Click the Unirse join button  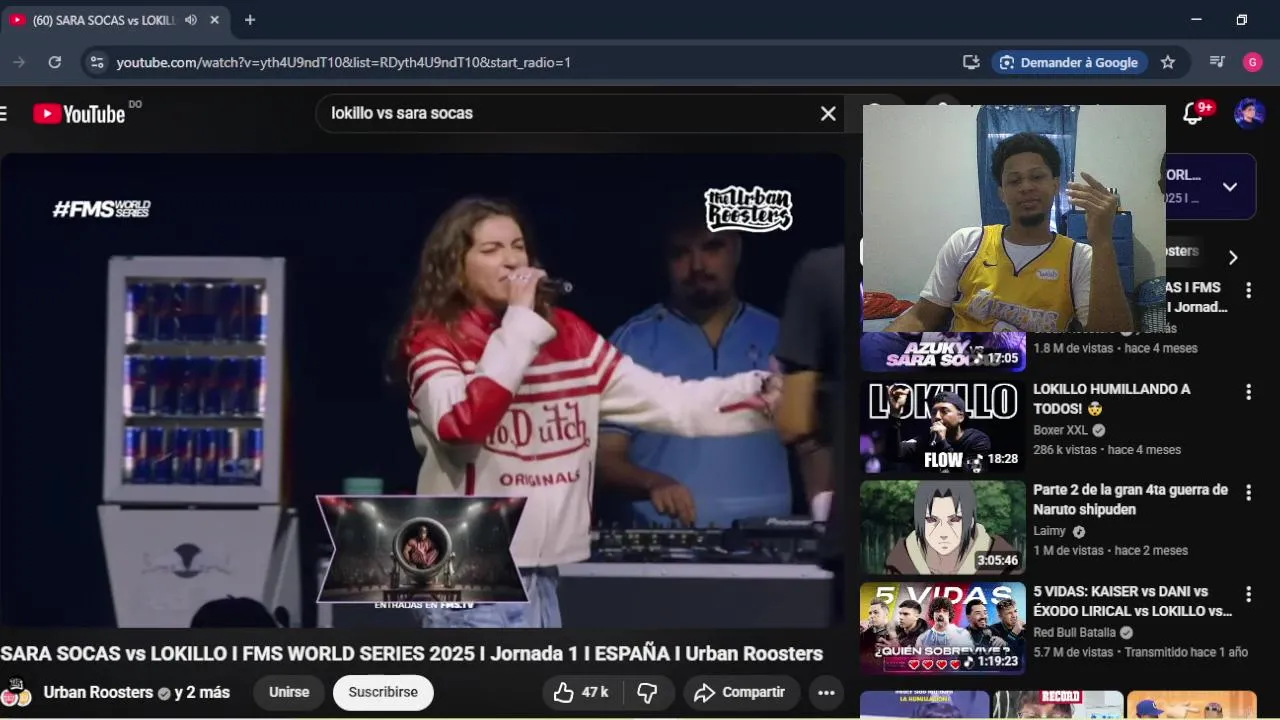click(289, 692)
